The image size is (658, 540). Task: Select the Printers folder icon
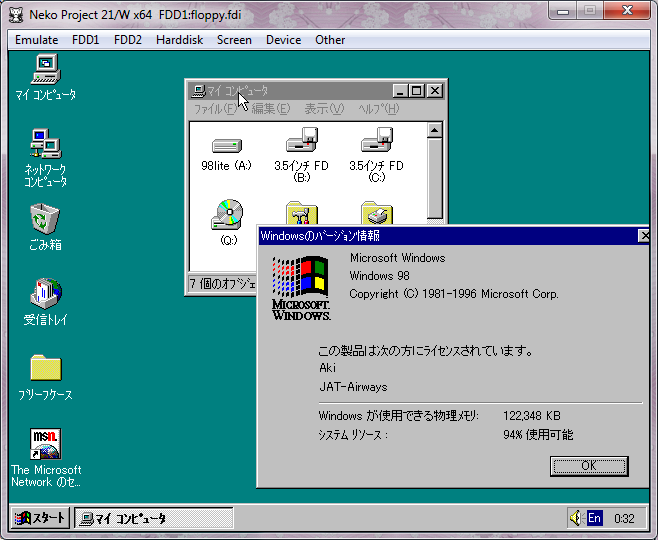coord(376,213)
